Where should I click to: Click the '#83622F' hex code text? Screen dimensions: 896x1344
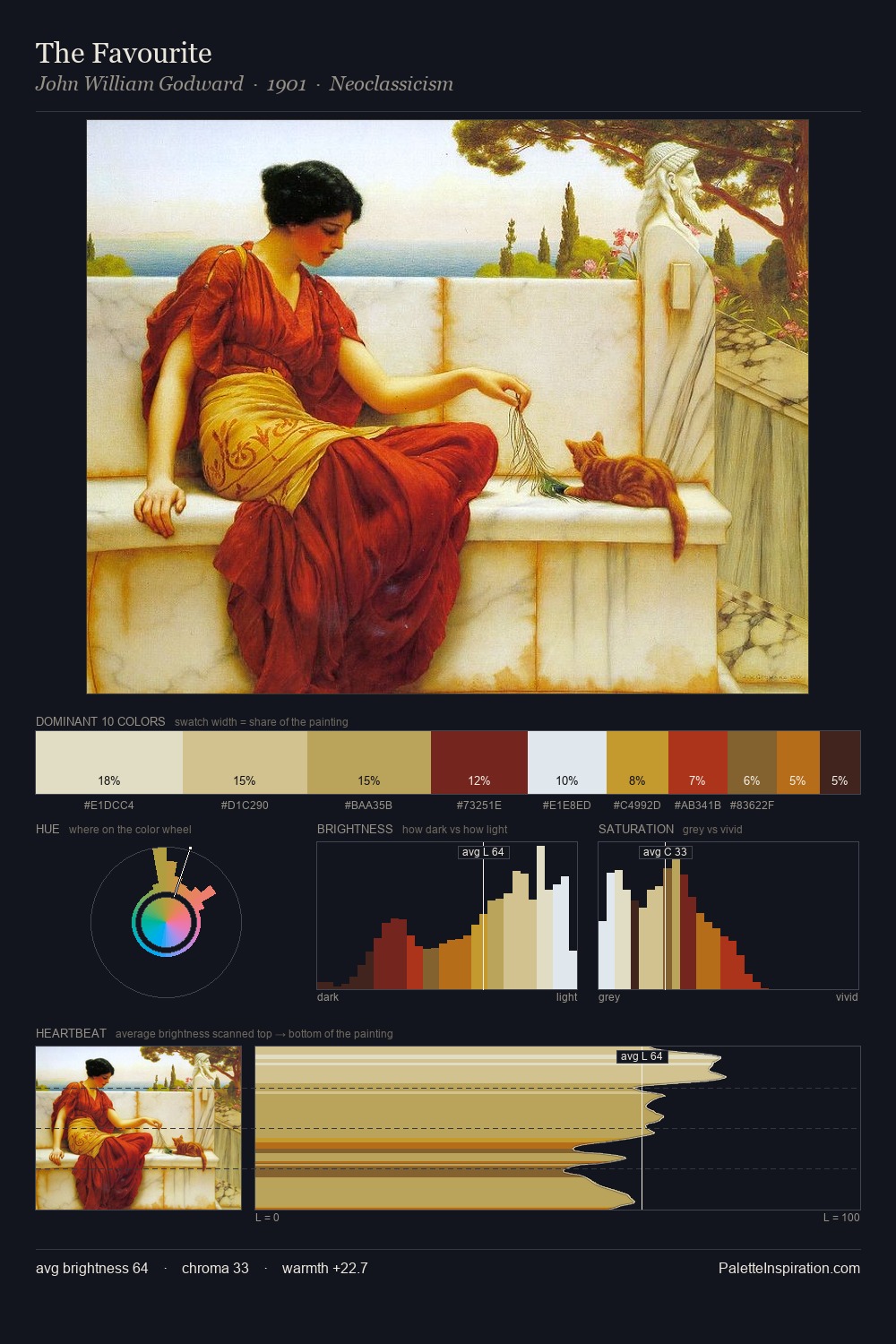tap(752, 806)
